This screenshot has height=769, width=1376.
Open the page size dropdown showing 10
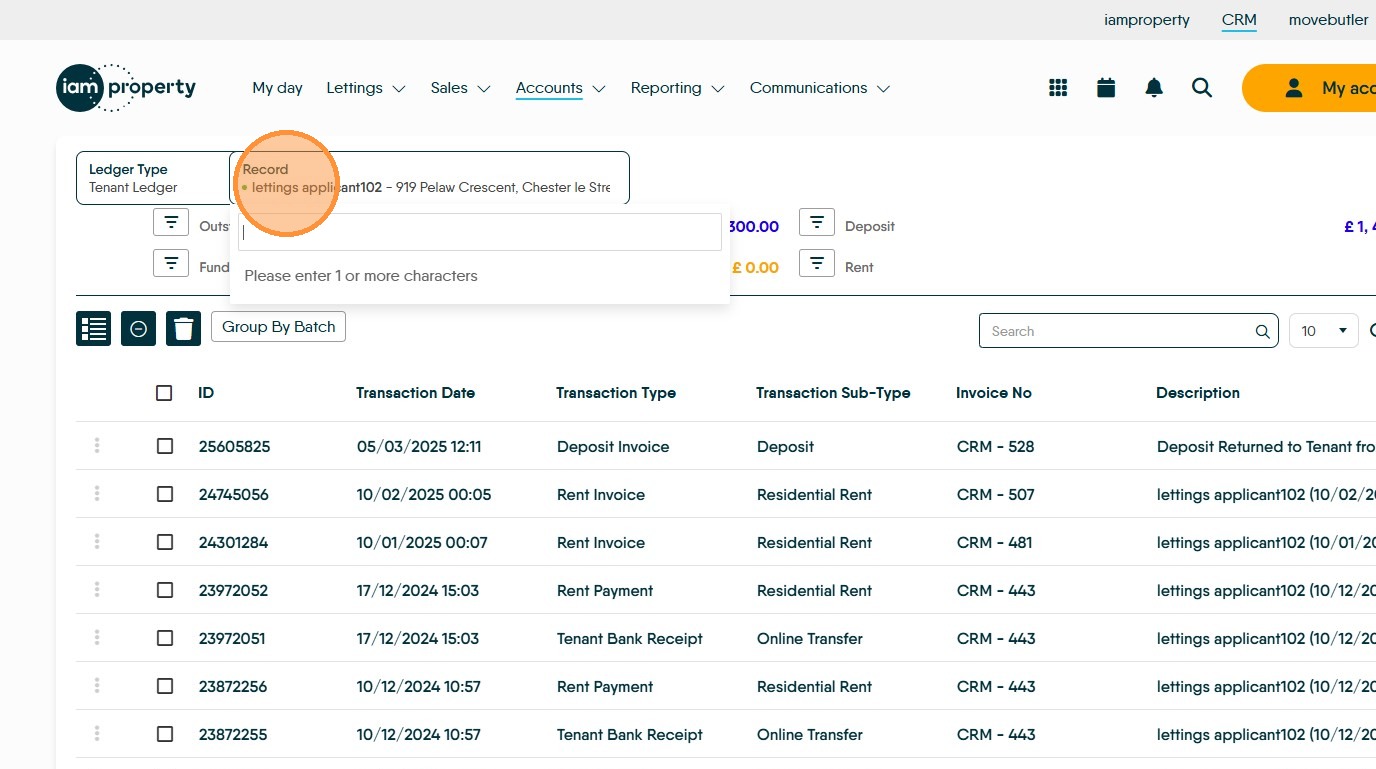coord(1323,331)
